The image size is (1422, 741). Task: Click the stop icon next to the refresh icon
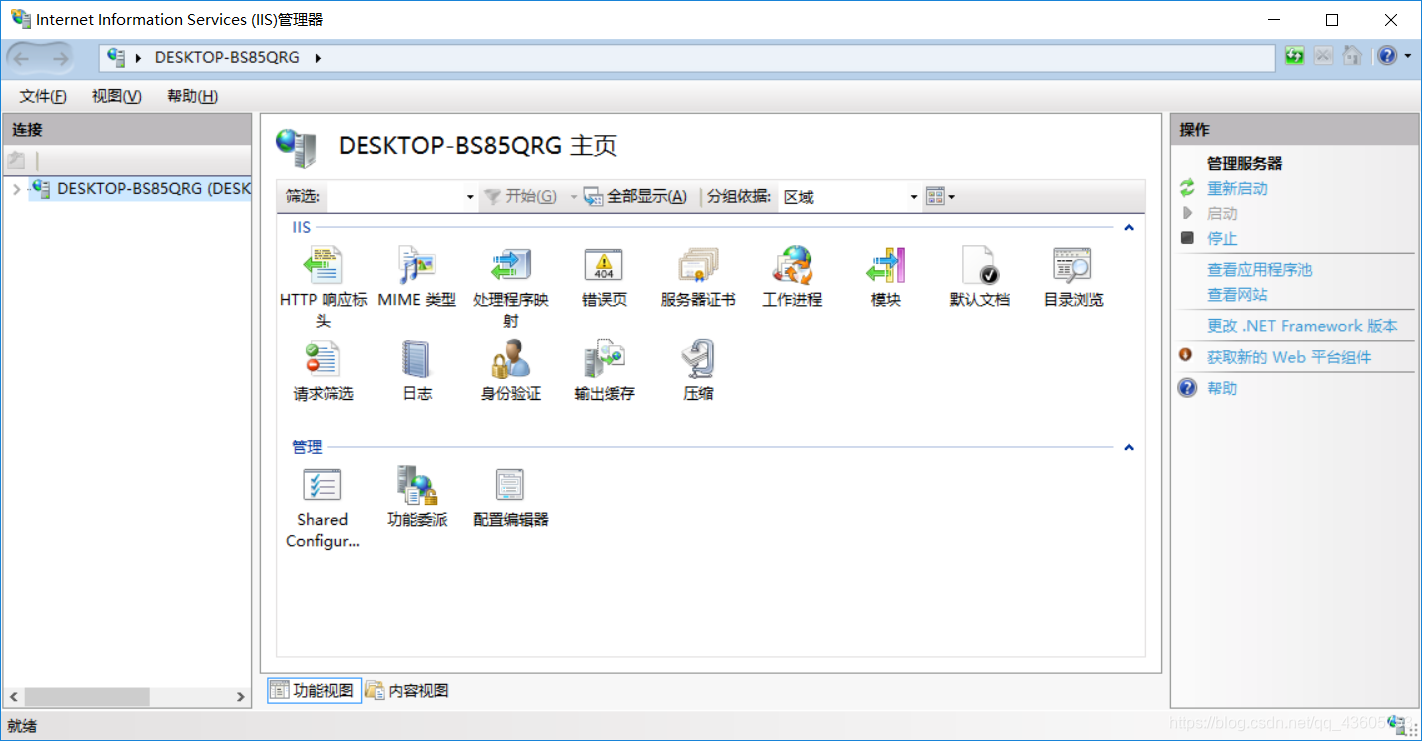tap(1323, 56)
